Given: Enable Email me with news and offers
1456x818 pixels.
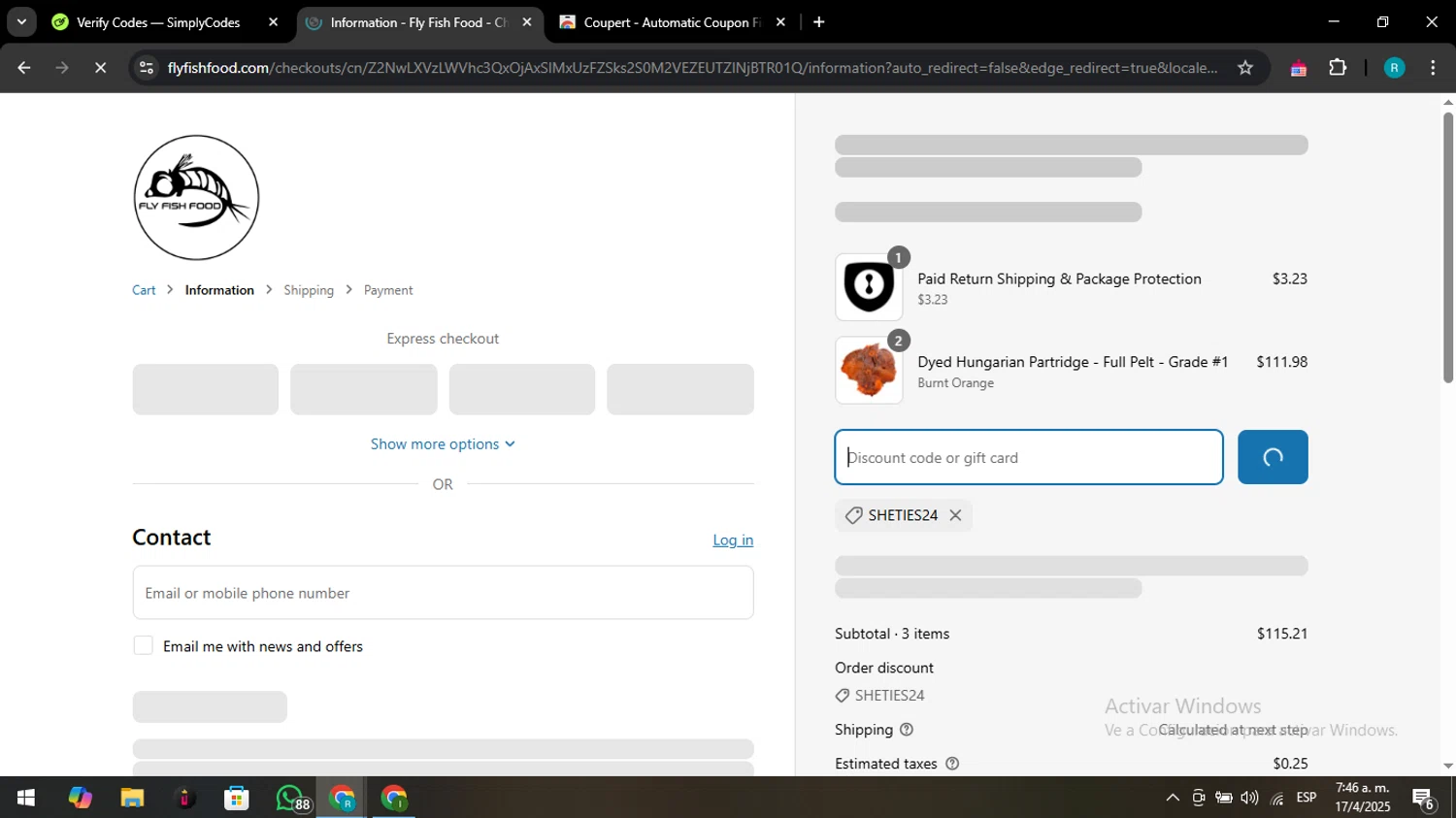Looking at the screenshot, I should coord(144,646).
